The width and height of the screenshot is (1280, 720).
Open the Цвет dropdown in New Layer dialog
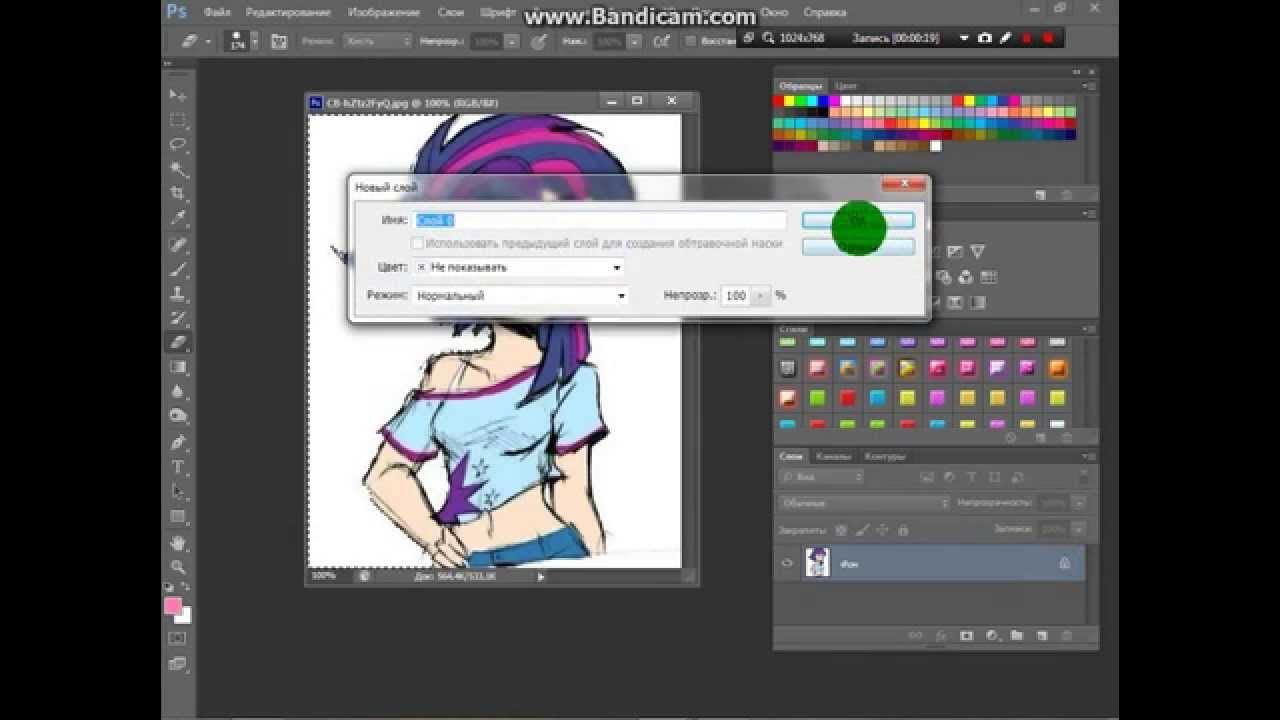[519, 267]
